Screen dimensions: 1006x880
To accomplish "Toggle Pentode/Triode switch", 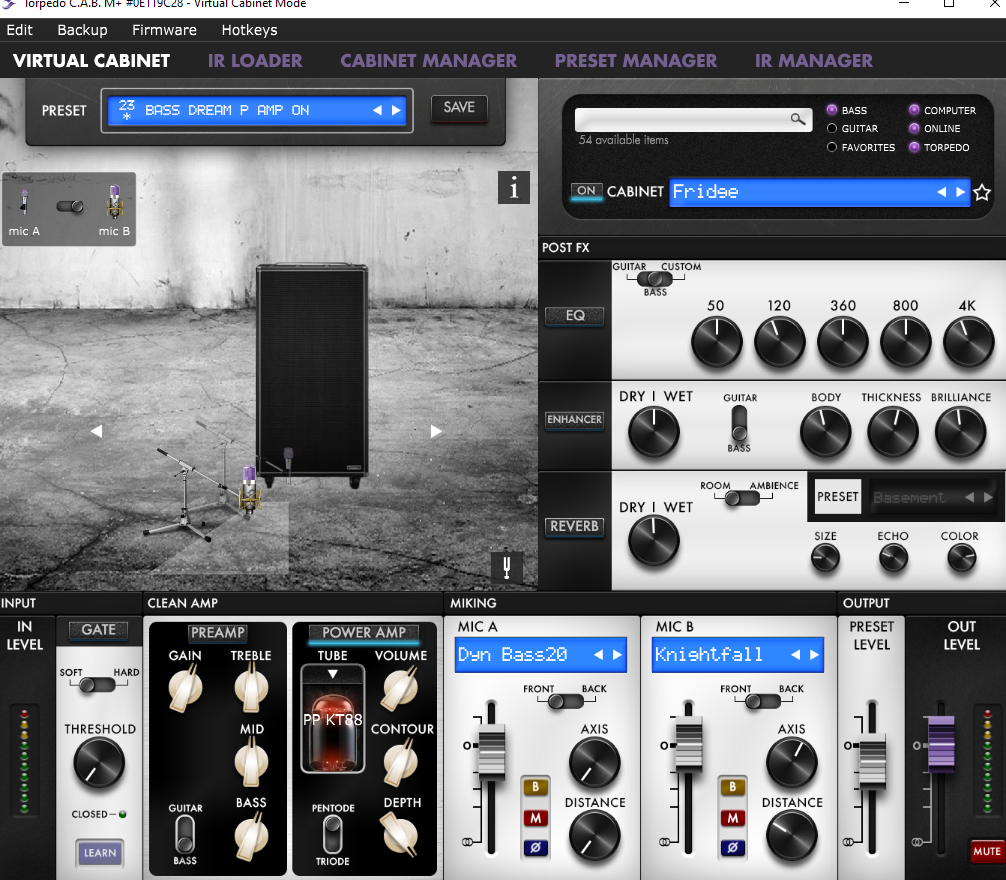I will [x=332, y=834].
